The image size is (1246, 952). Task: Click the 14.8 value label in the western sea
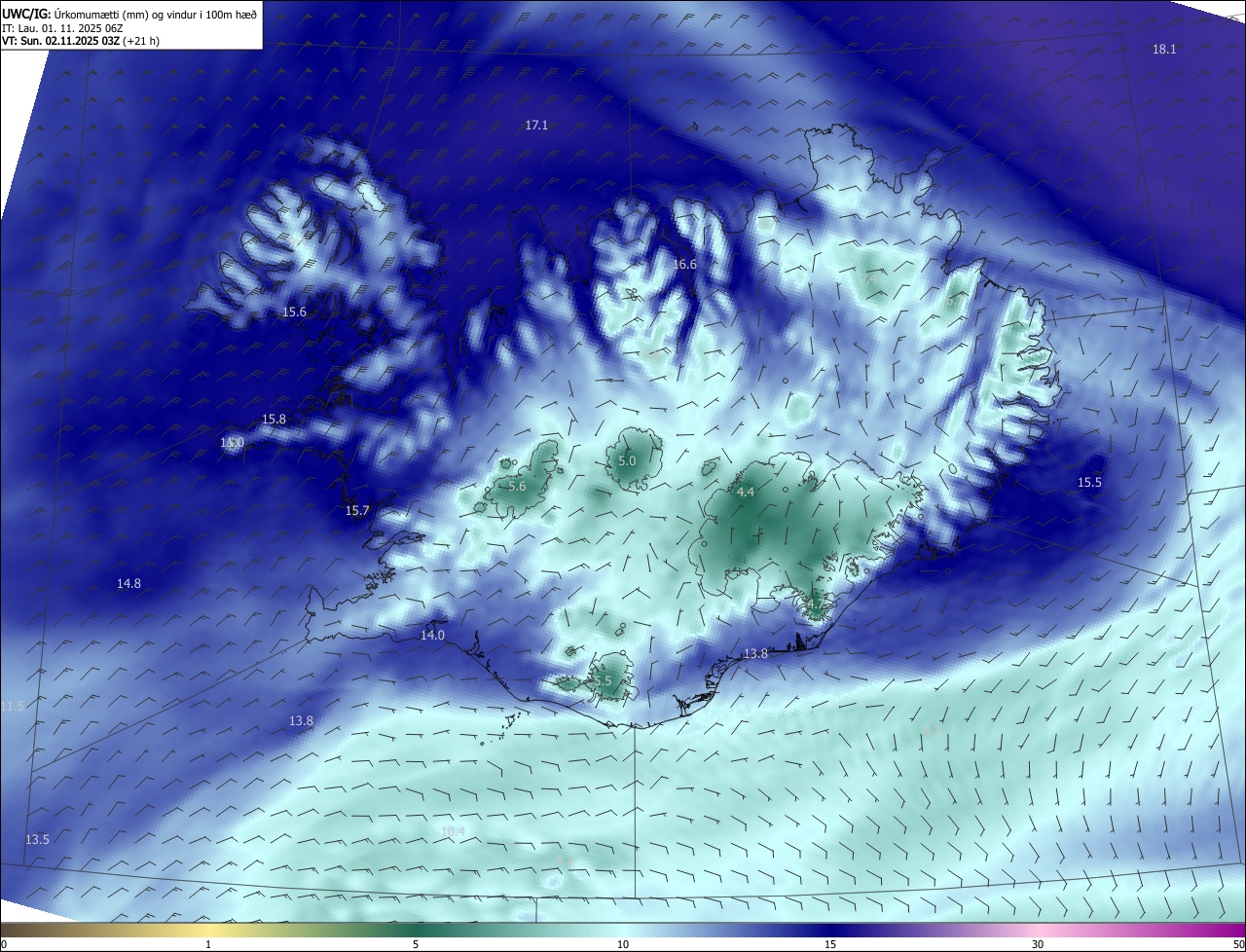pos(128,584)
